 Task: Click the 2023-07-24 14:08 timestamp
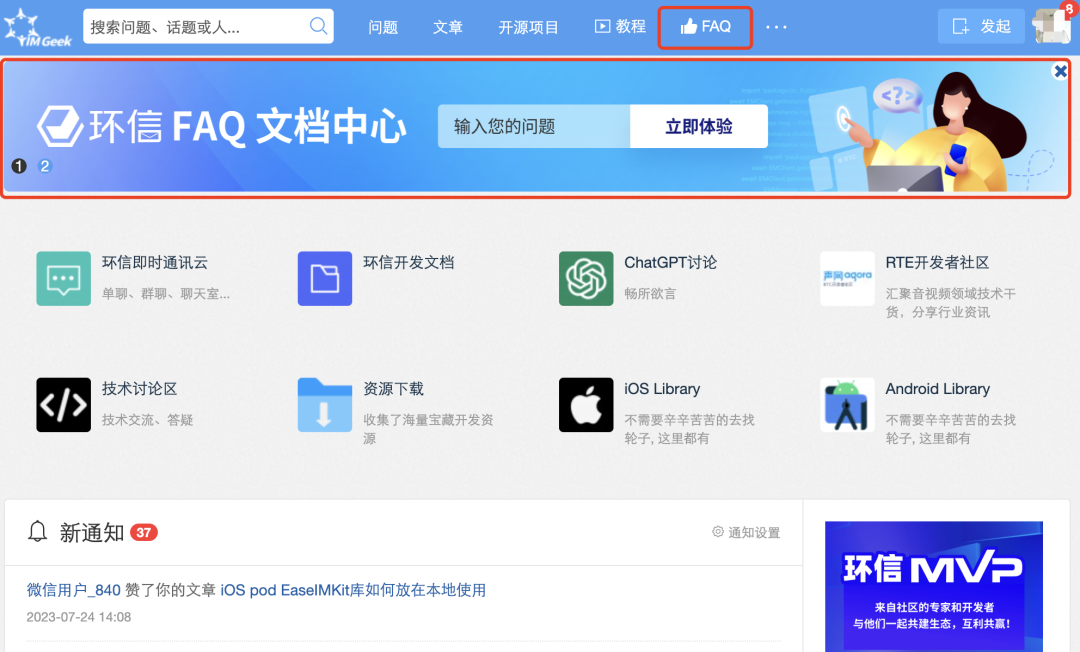coord(79,617)
